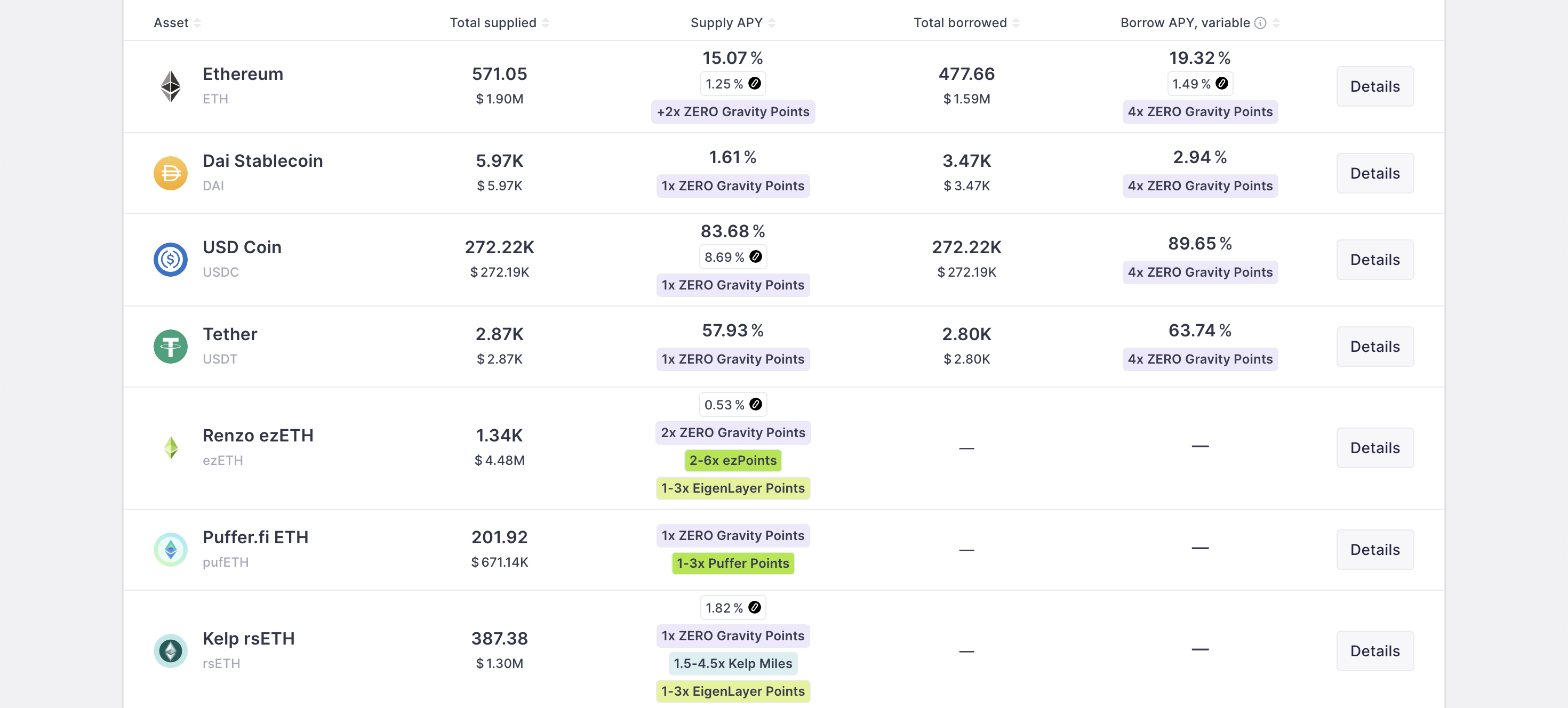Click the Borrow APY info icon
1568x708 pixels.
point(1261,23)
